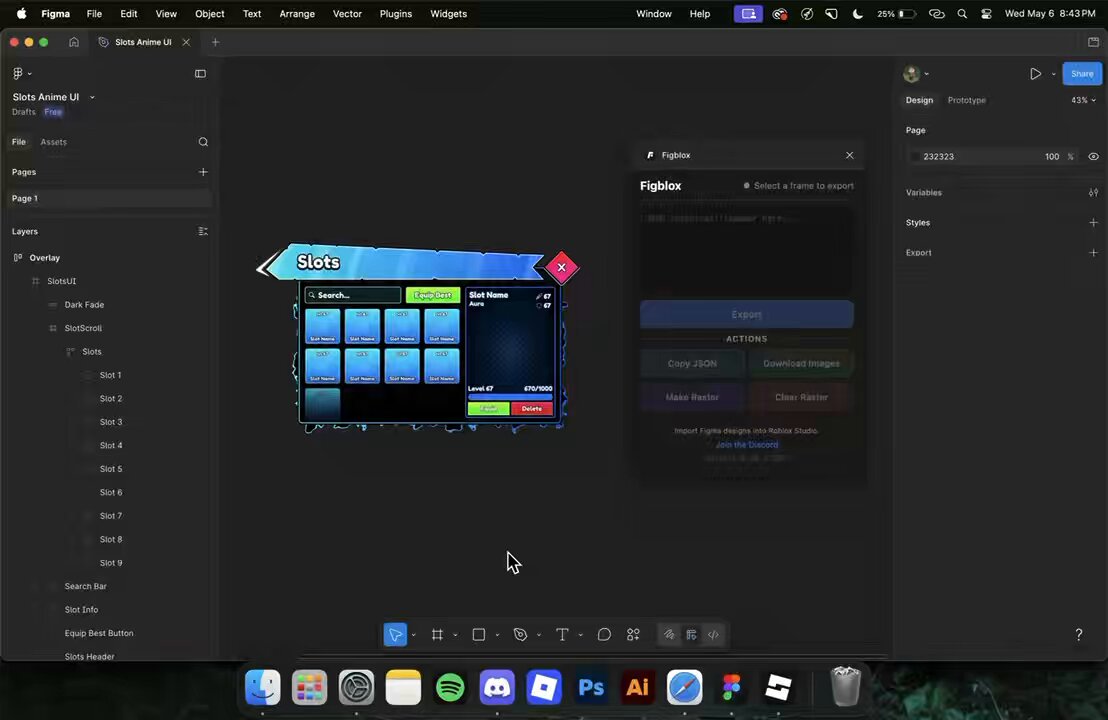Image resolution: width=1108 pixels, height=720 pixels.
Task: Click the layers collapse-all icon
Action: point(203,231)
